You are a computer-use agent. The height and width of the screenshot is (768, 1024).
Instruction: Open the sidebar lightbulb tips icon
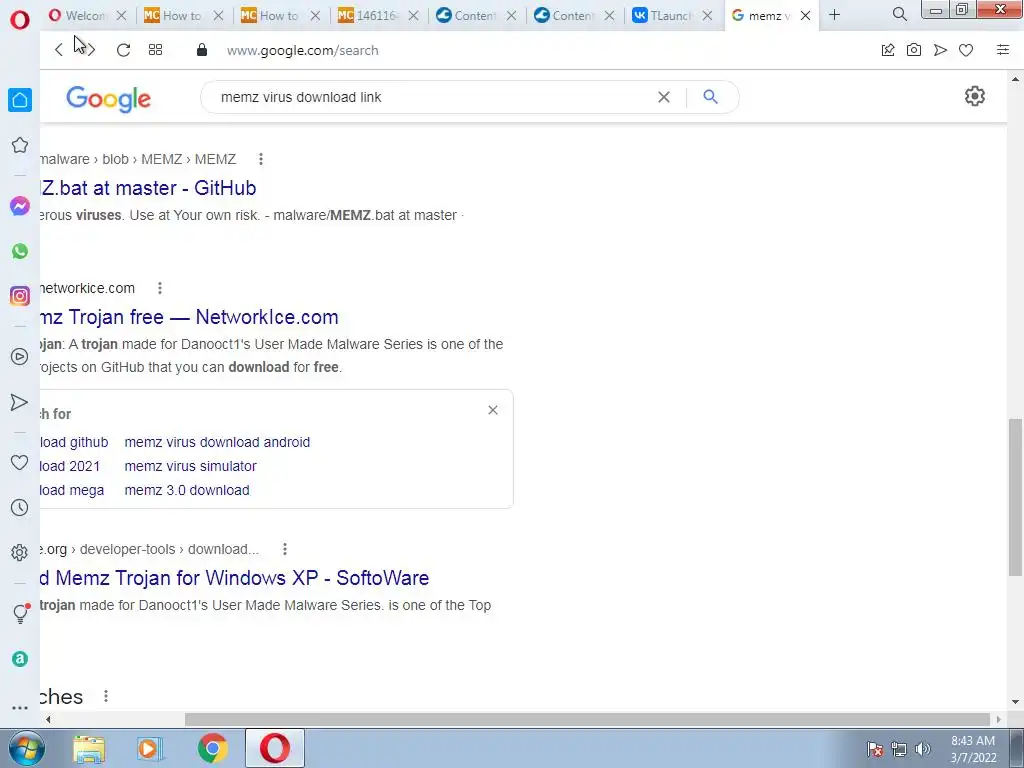click(20, 613)
